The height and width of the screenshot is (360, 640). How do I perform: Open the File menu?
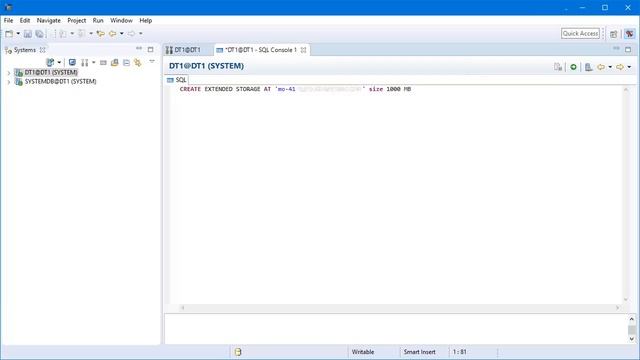9,20
